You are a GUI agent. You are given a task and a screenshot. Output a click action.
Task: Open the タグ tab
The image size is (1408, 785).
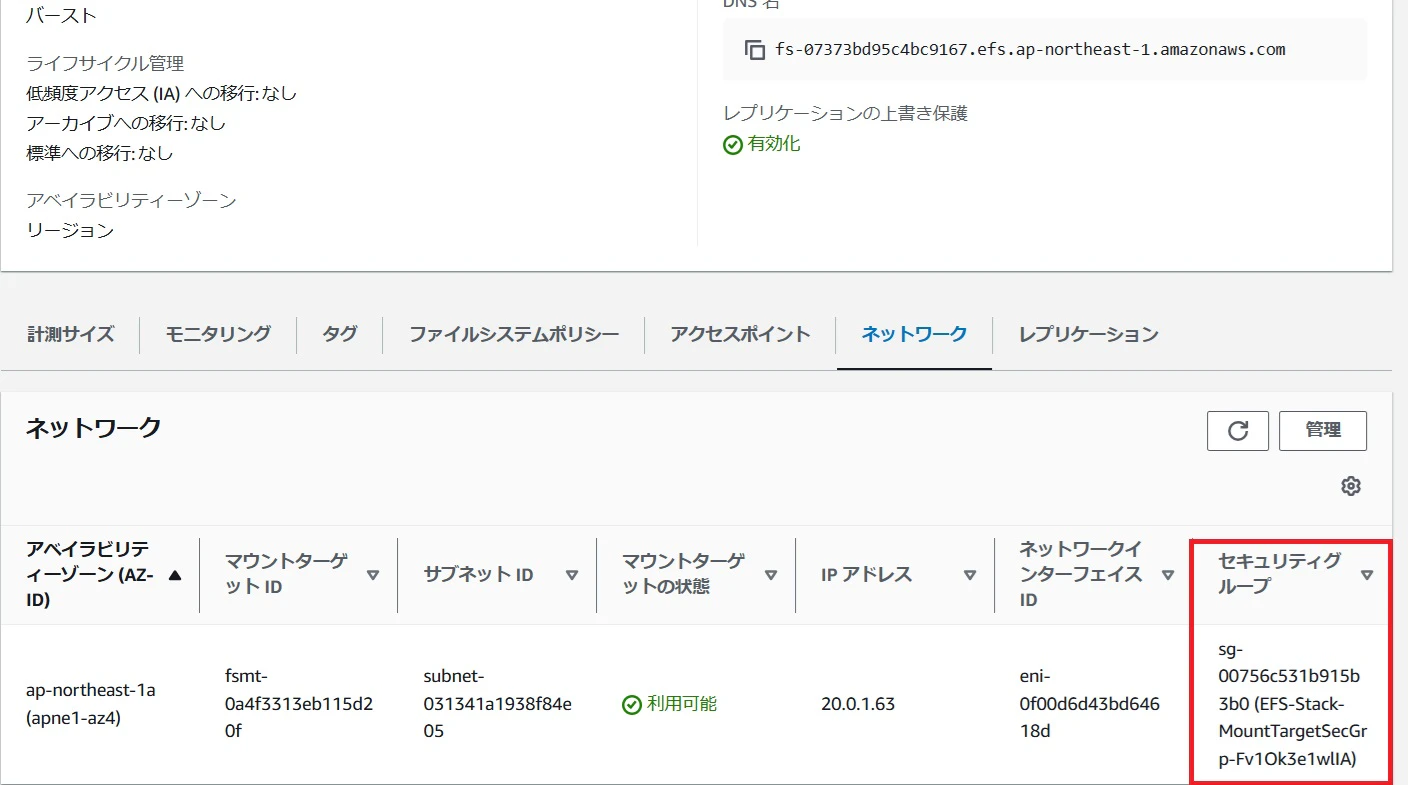point(340,334)
